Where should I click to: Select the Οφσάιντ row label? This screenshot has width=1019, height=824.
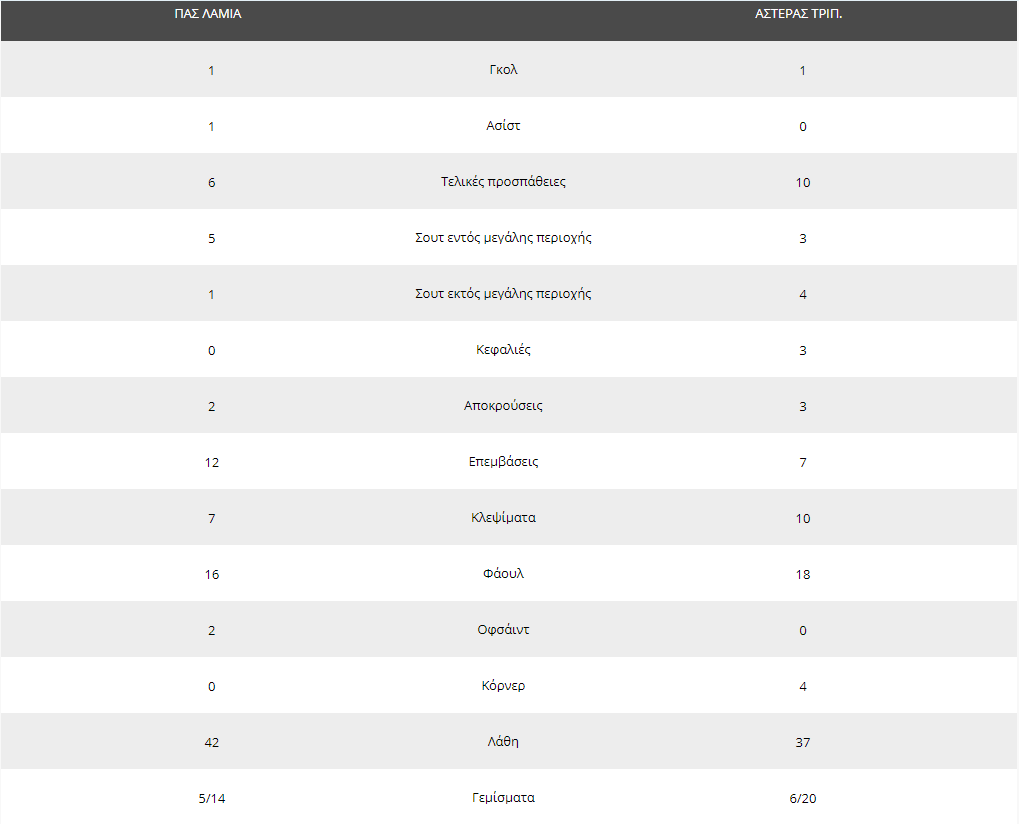click(503, 629)
